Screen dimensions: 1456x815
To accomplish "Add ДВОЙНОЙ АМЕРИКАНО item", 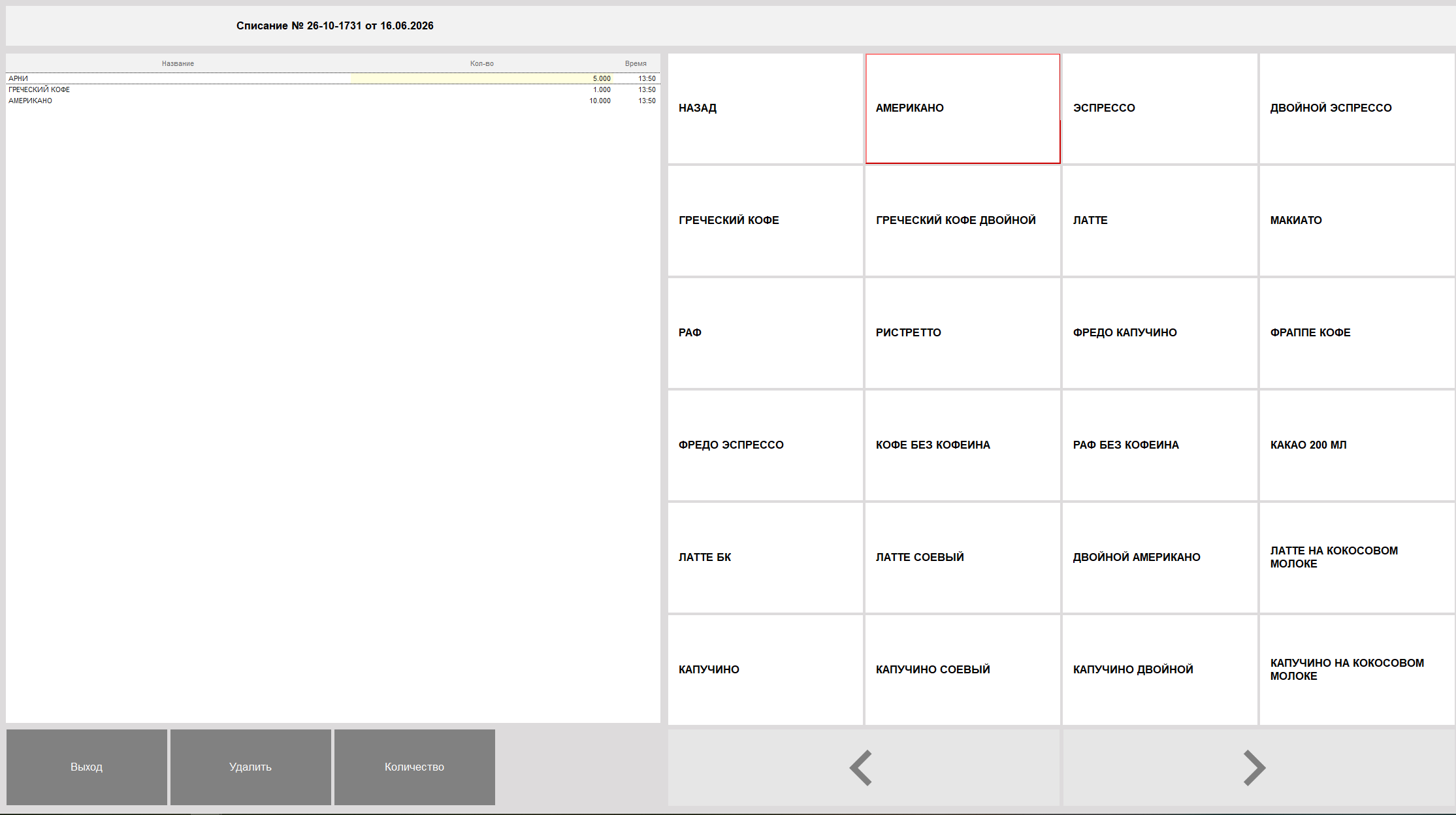I will 1159,558.
